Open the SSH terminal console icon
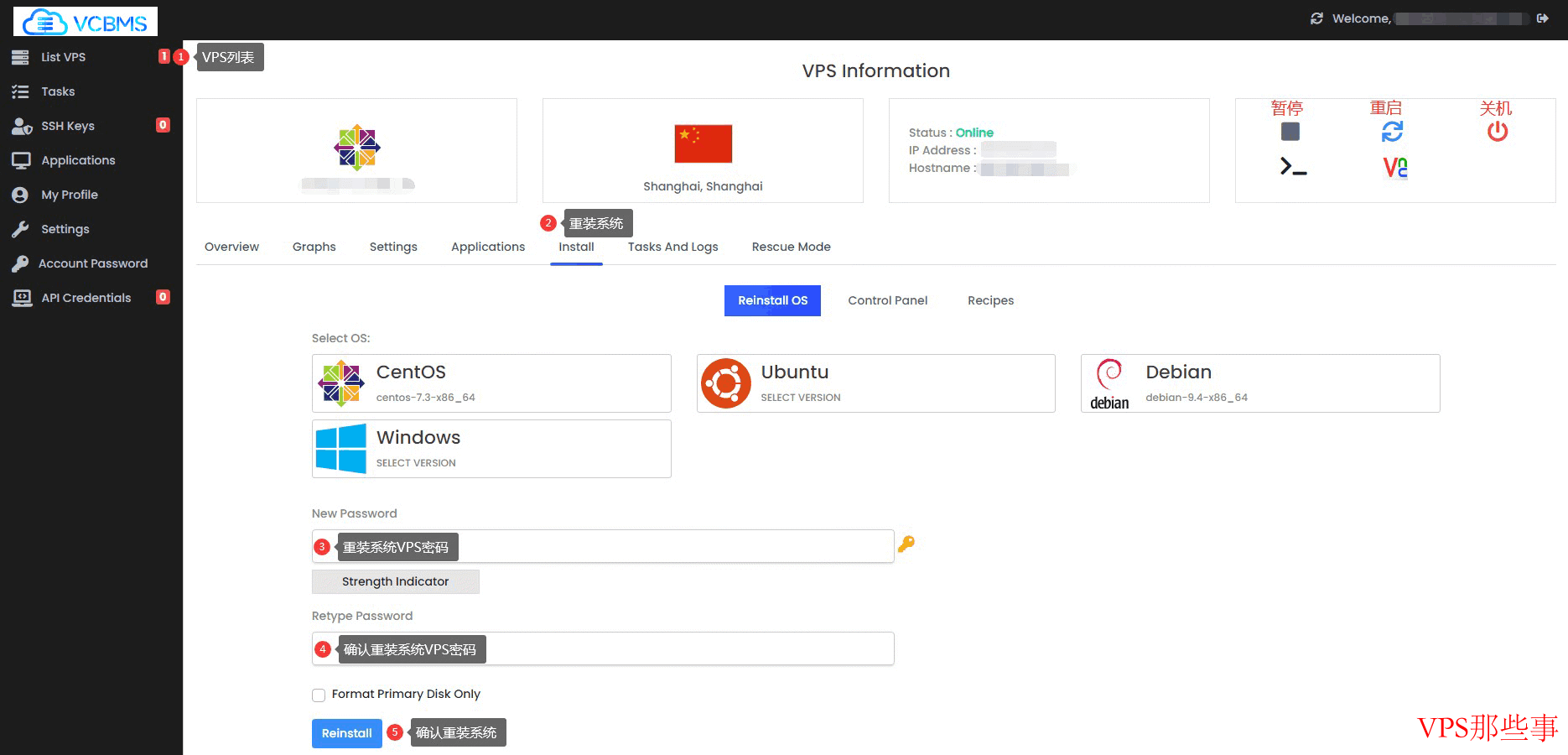This screenshot has width=1568, height=755. pyautogui.click(x=1293, y=167)
